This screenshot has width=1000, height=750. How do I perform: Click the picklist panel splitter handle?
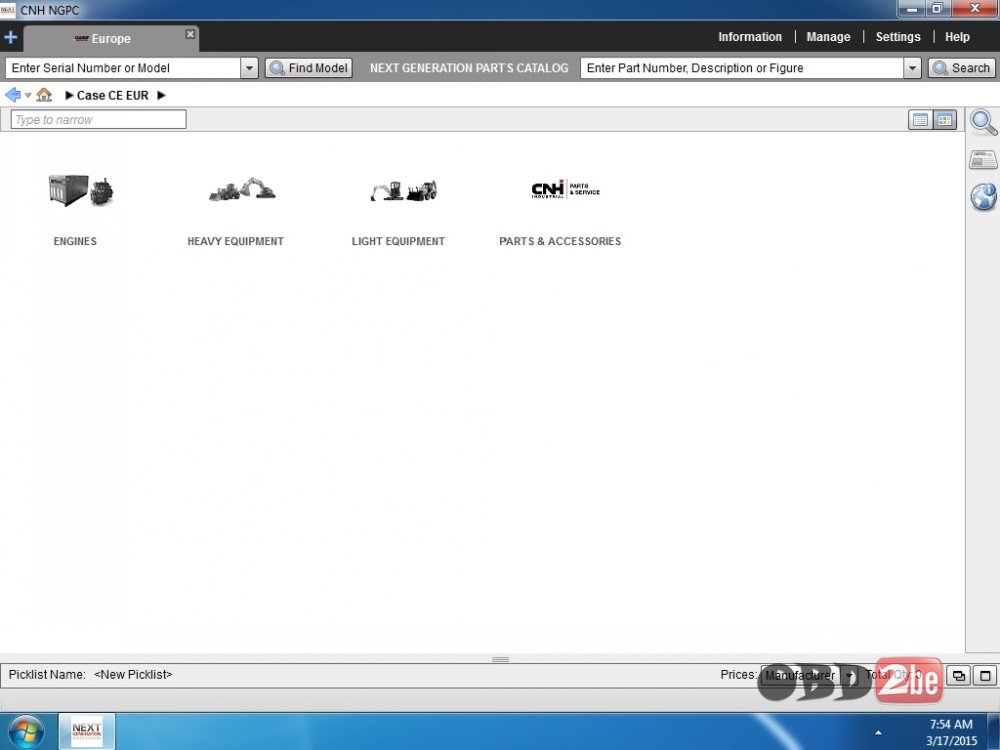[500, 659]
